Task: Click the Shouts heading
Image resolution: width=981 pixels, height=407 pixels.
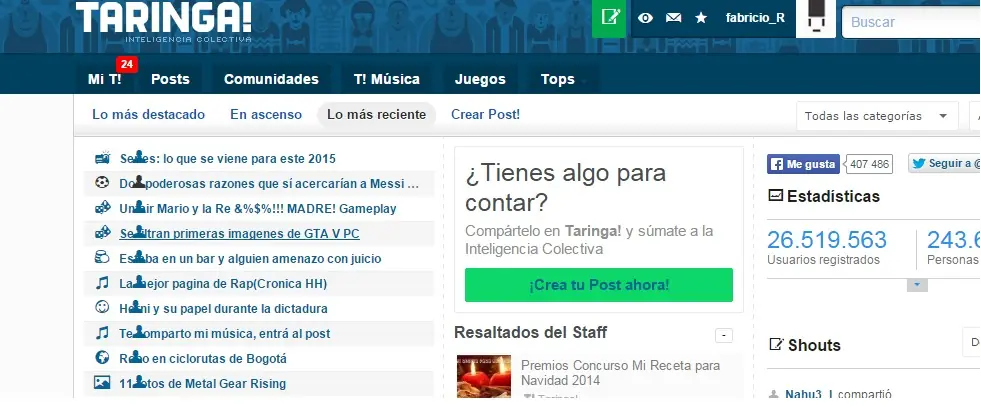Action: 814,345
